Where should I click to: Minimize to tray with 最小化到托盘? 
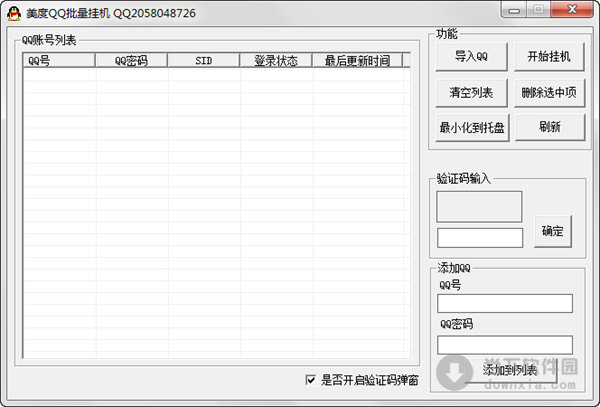point(472,127)
